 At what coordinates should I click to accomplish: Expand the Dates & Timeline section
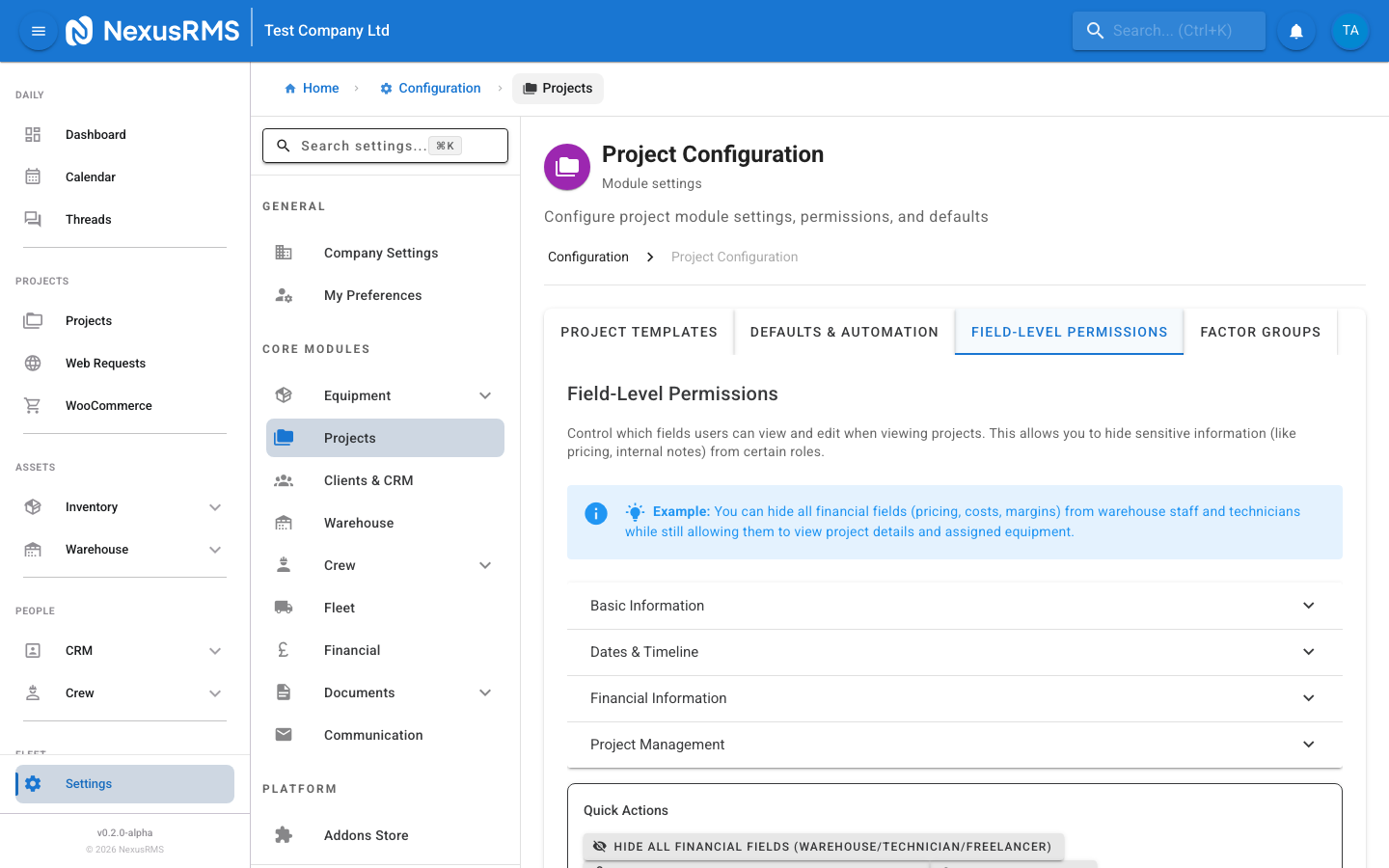pyautogui.click(x=954, y=652)
